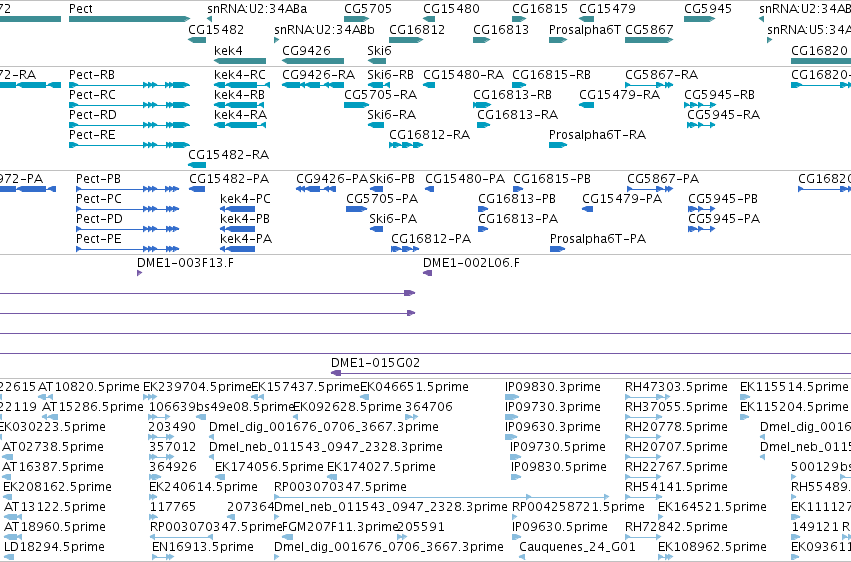Image resolution: width=851 pixels, height=562 pixels.
Task: Click the CG5867 gene label
Action: [x=649, y=30]
